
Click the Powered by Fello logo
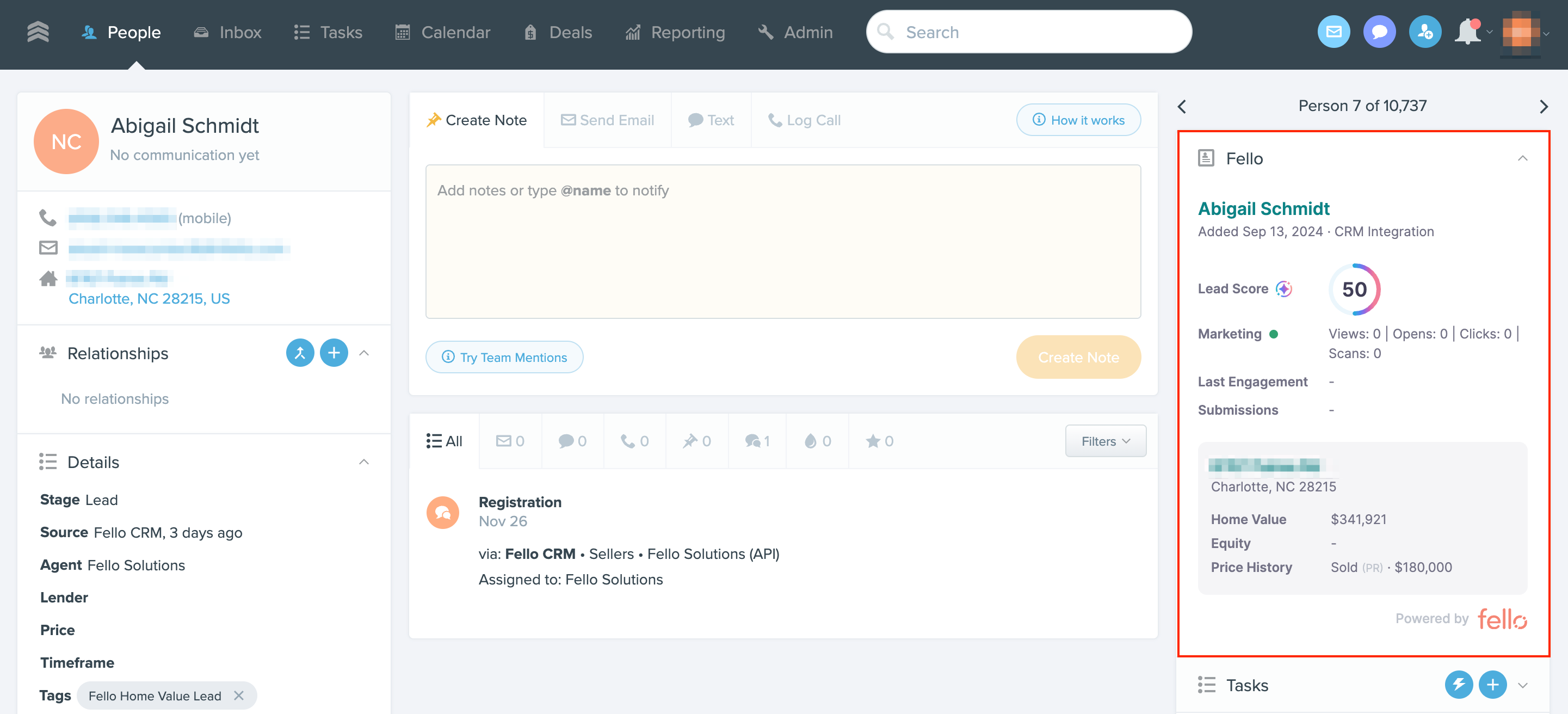[x=1502, y=619]
